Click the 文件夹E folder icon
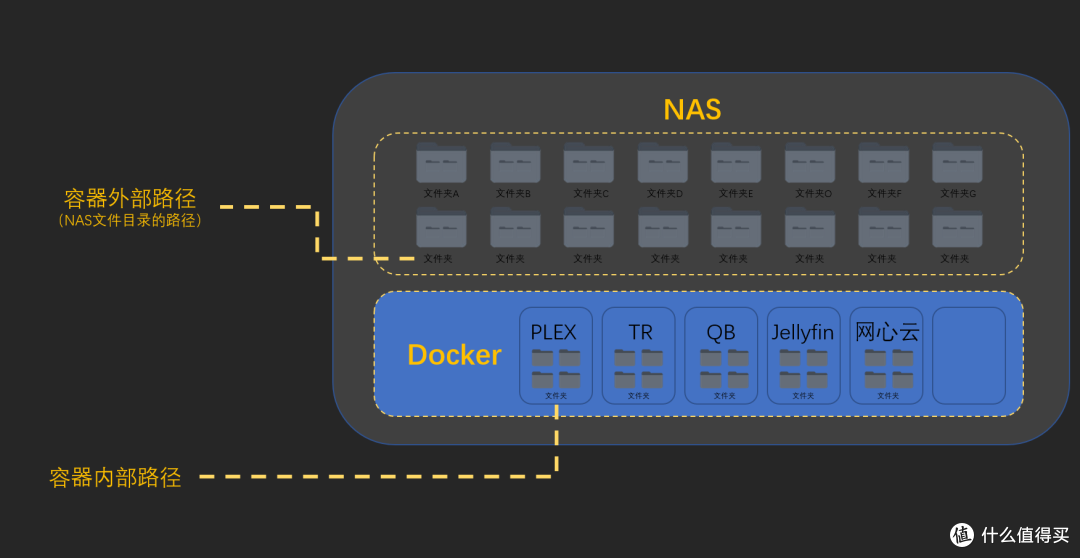This screenshot has height=558, width=1080. point(736,163)
